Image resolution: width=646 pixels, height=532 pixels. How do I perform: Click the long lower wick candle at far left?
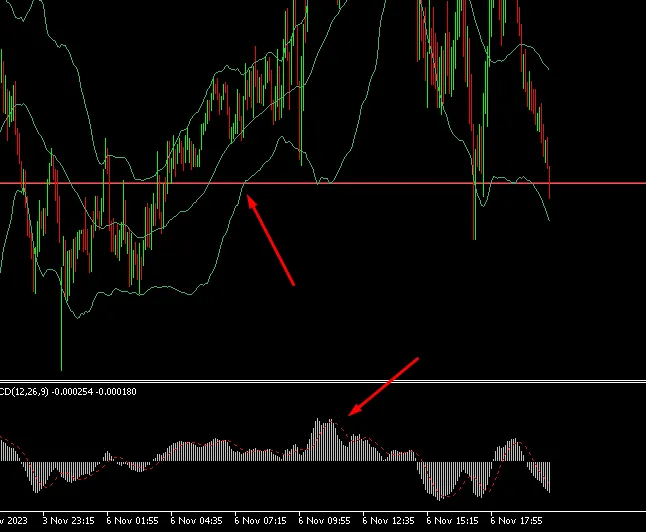[x=62, y=320]
